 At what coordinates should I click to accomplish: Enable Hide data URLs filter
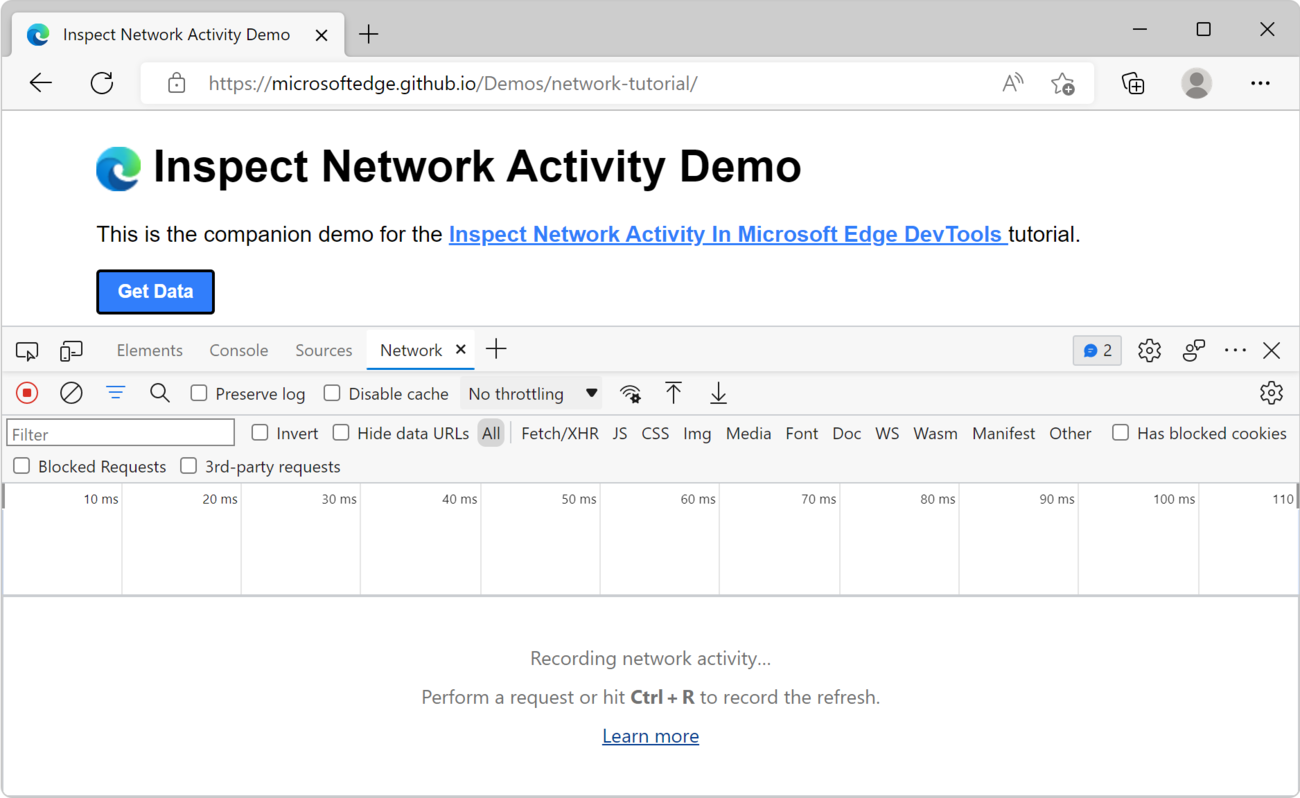[340, 433]
